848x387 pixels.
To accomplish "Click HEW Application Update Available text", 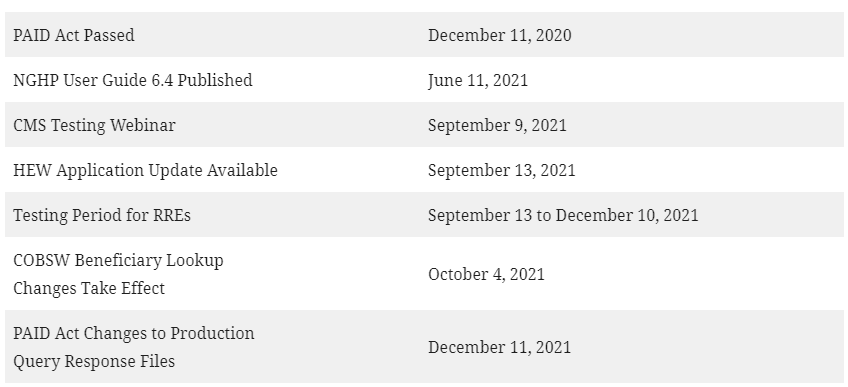I will pos(145,170).
